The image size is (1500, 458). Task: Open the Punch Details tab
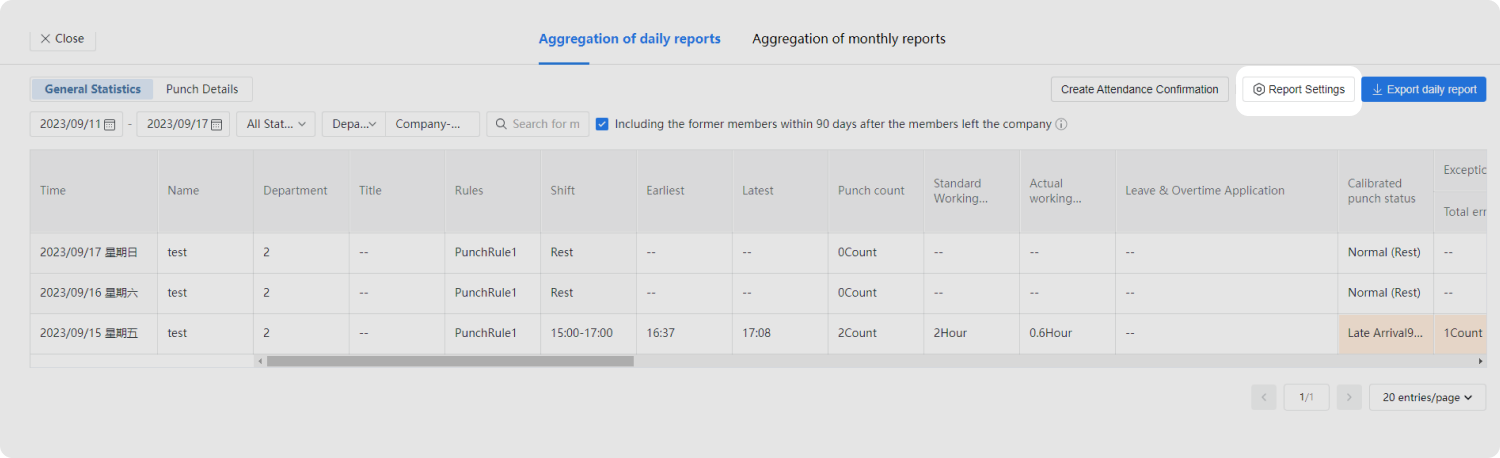(x=202, y=89)
